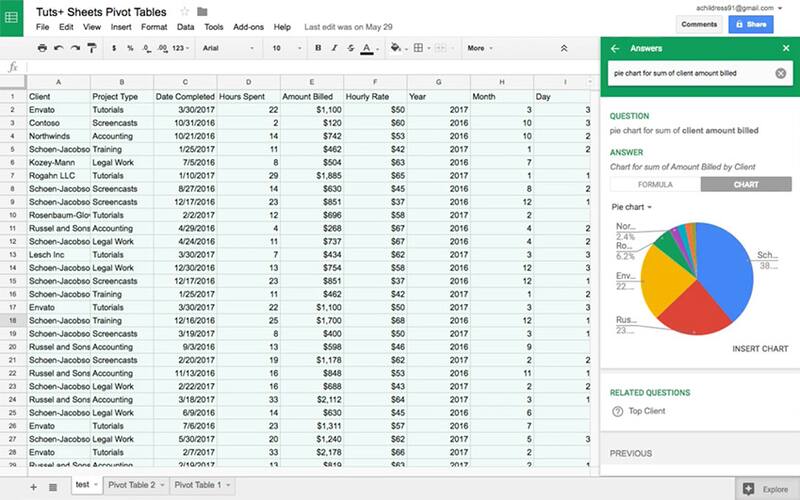
Task: Open the Data menu
Action: pos(185,27)
